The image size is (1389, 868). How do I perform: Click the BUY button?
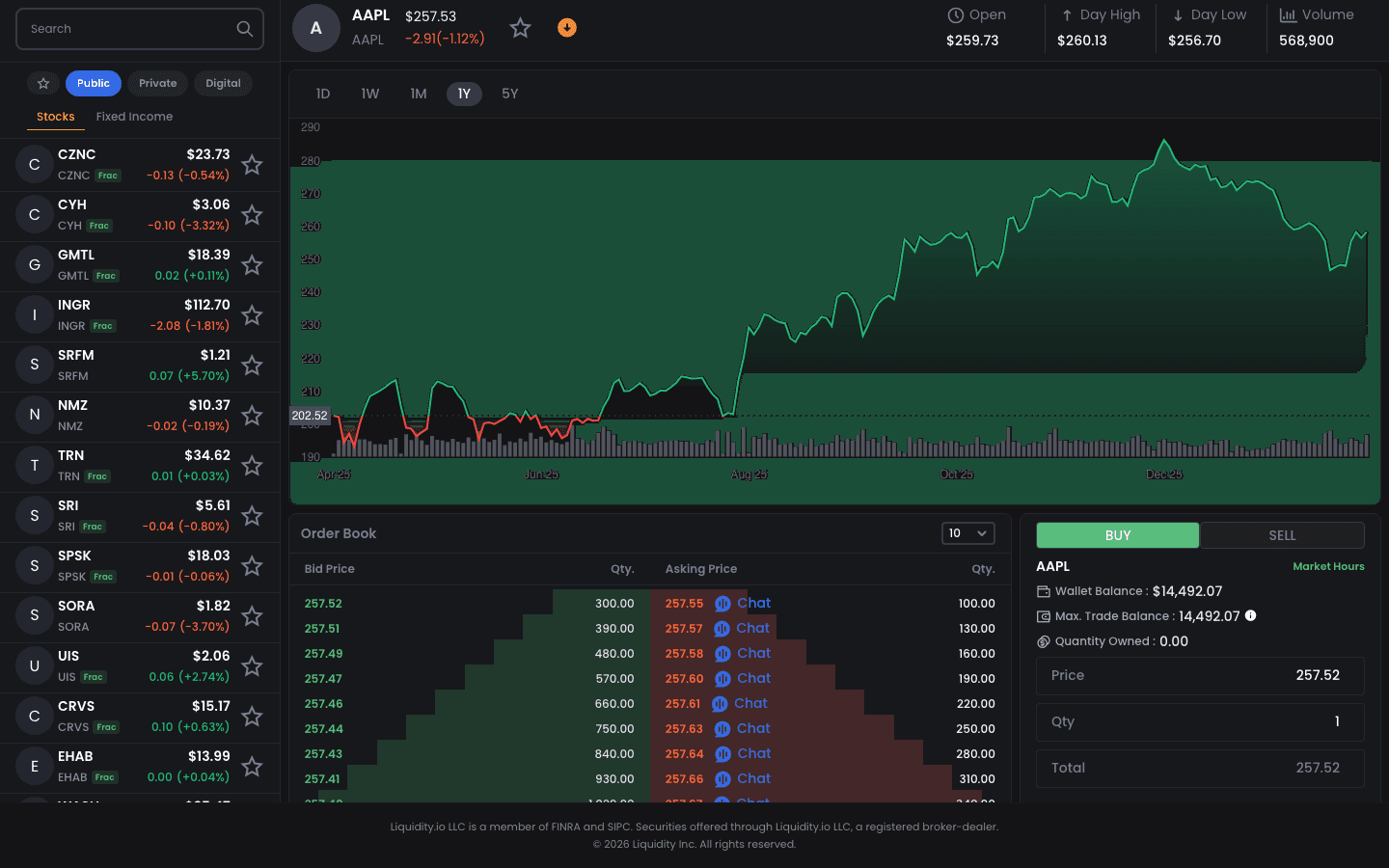point(1117,534)
